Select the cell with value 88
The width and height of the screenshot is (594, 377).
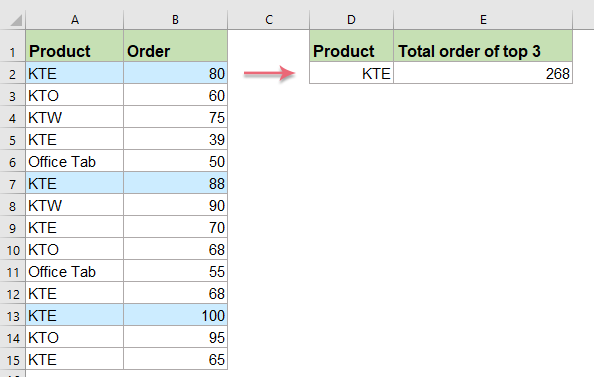(175, 183)
